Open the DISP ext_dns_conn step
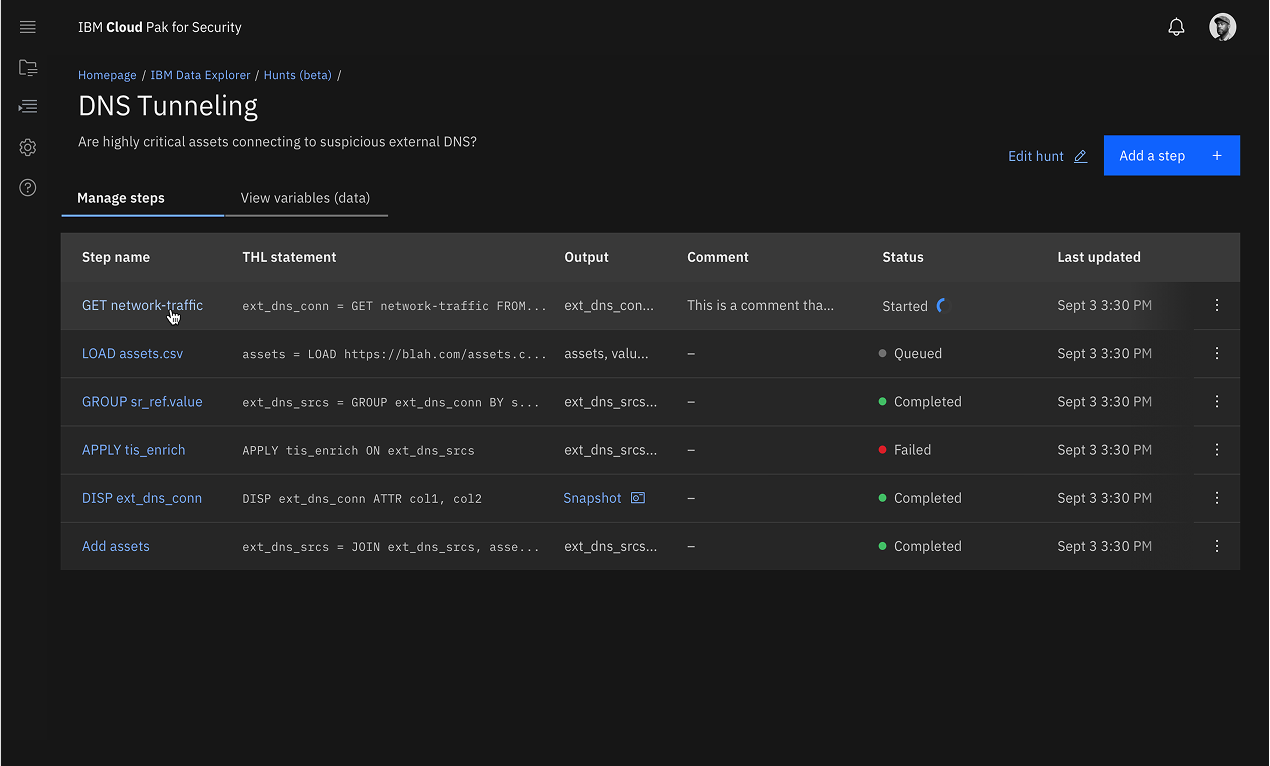Viewport: 1270px width, 766px height. [x=142, y=498]
